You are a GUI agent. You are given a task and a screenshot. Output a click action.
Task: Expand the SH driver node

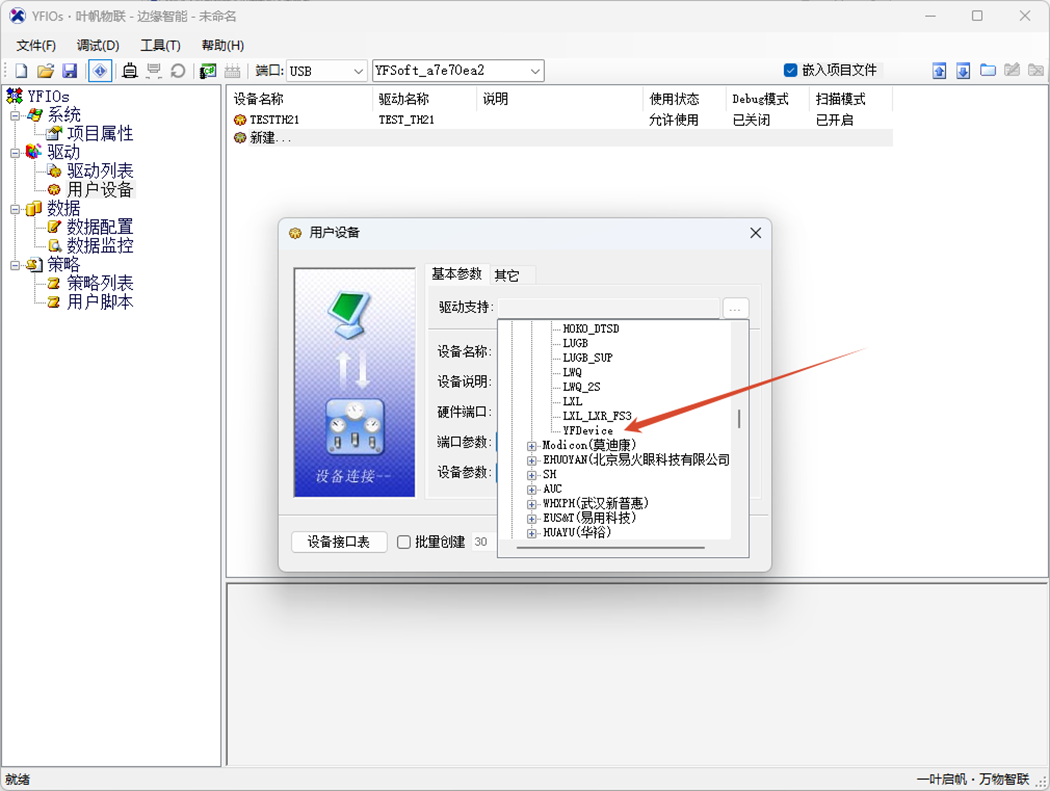pos(532,475)
